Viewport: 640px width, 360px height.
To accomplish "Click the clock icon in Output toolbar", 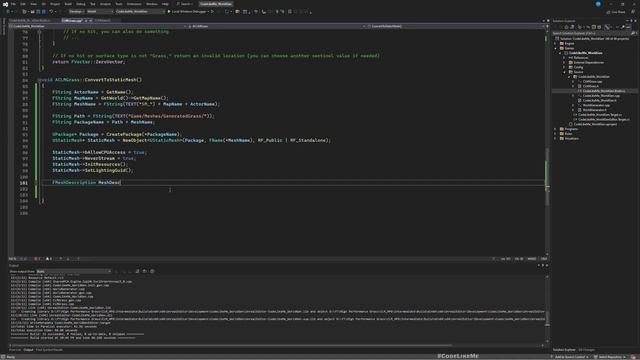I will [x=152, y=271].
